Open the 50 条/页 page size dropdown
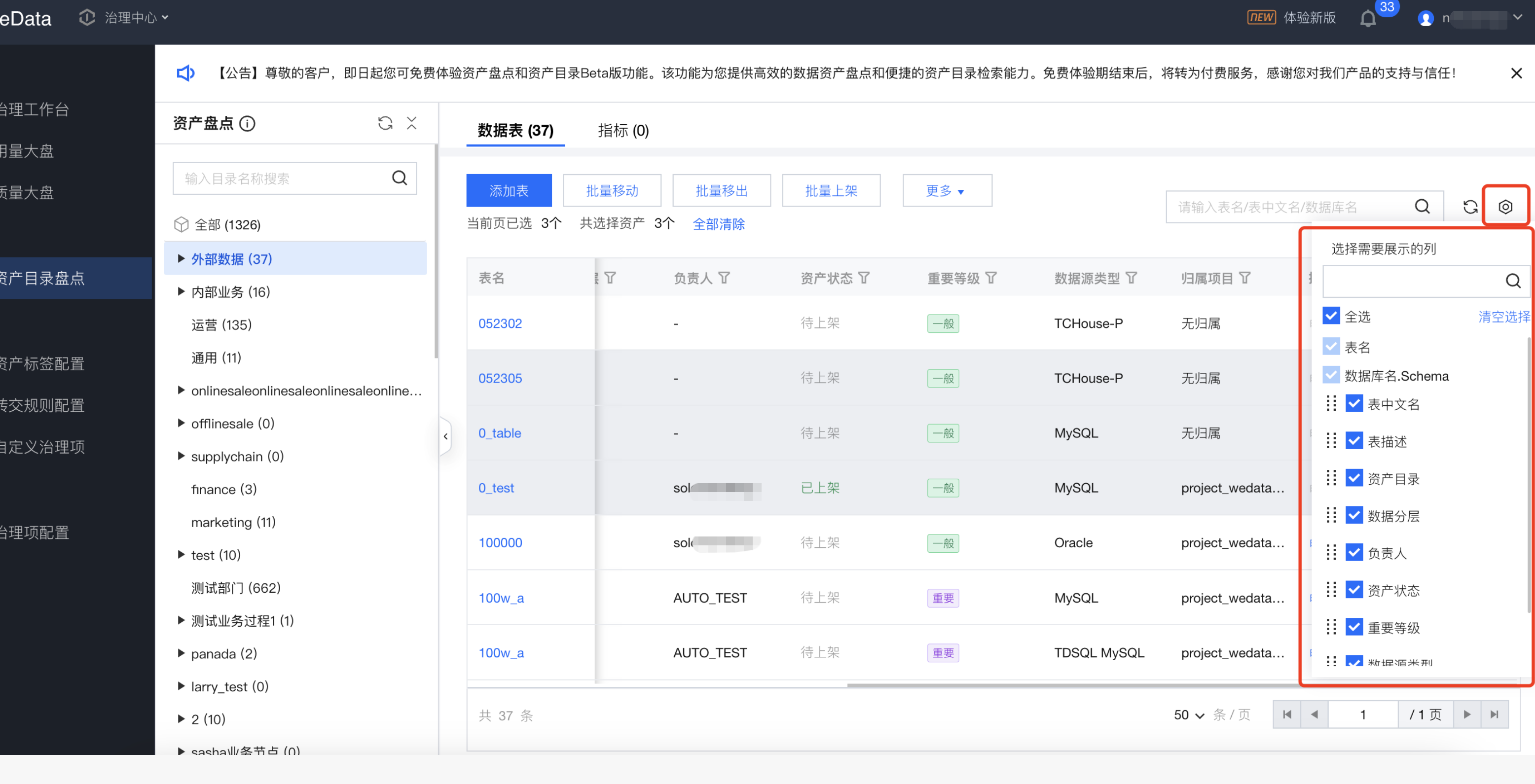 [x=1189, y=715]
